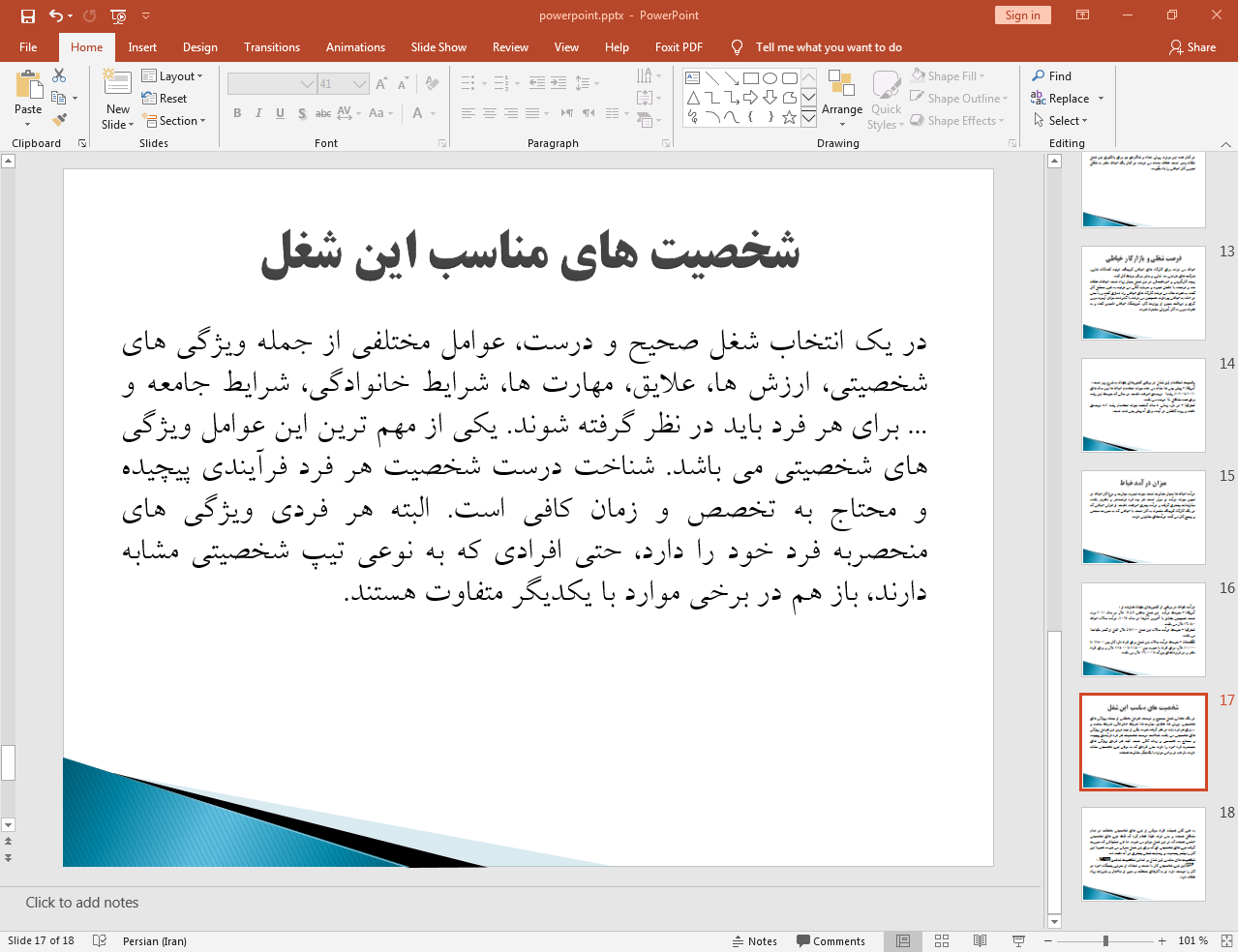
Task: Open Quick Styles gallery
Action: [886, 99]
